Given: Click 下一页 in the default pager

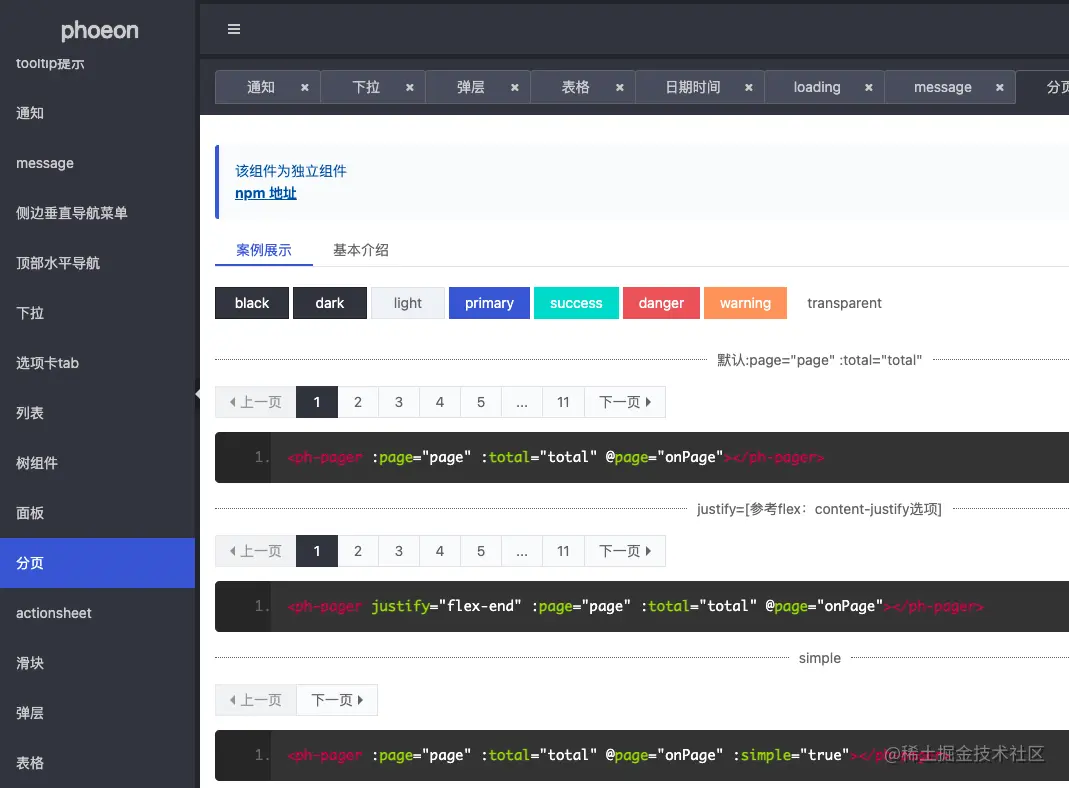Looking at the screenshot, I should click(x=624, y=402).
